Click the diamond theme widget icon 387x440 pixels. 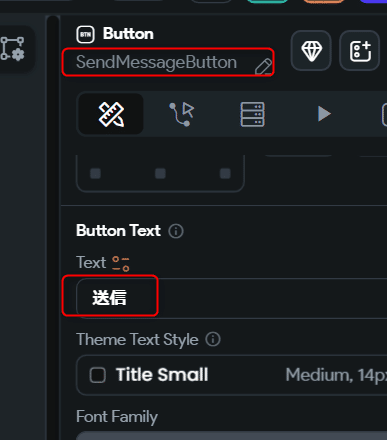click(311, 51)
